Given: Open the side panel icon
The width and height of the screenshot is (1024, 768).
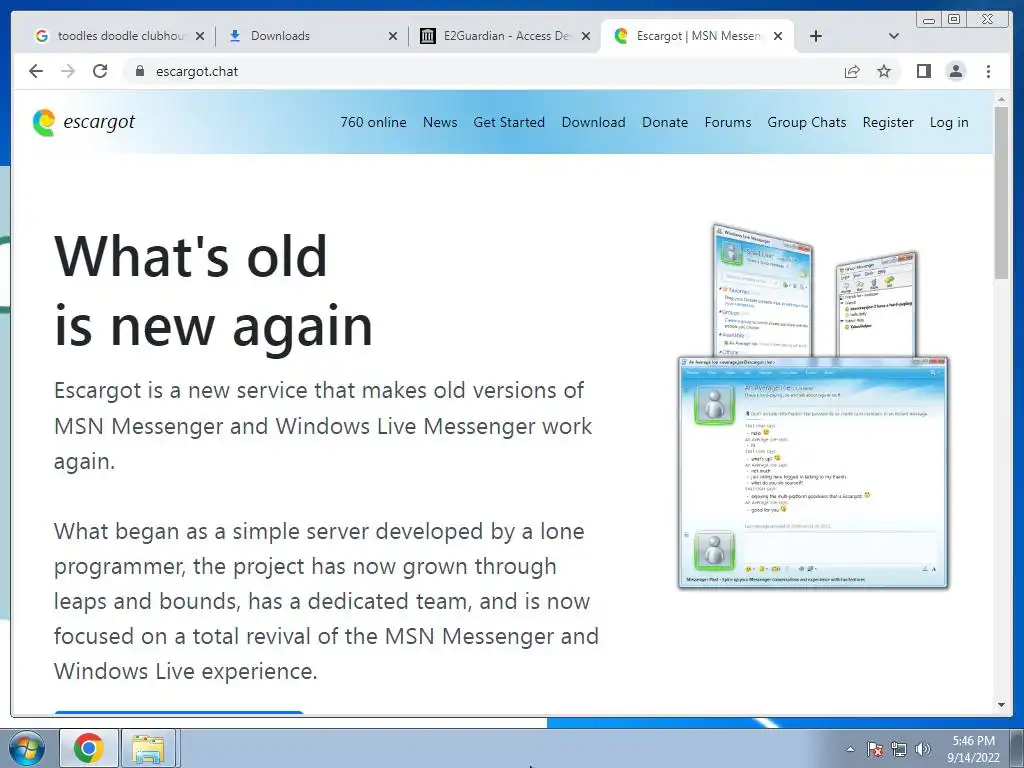Looking at the screenshot, I should [x=923, y=71].
